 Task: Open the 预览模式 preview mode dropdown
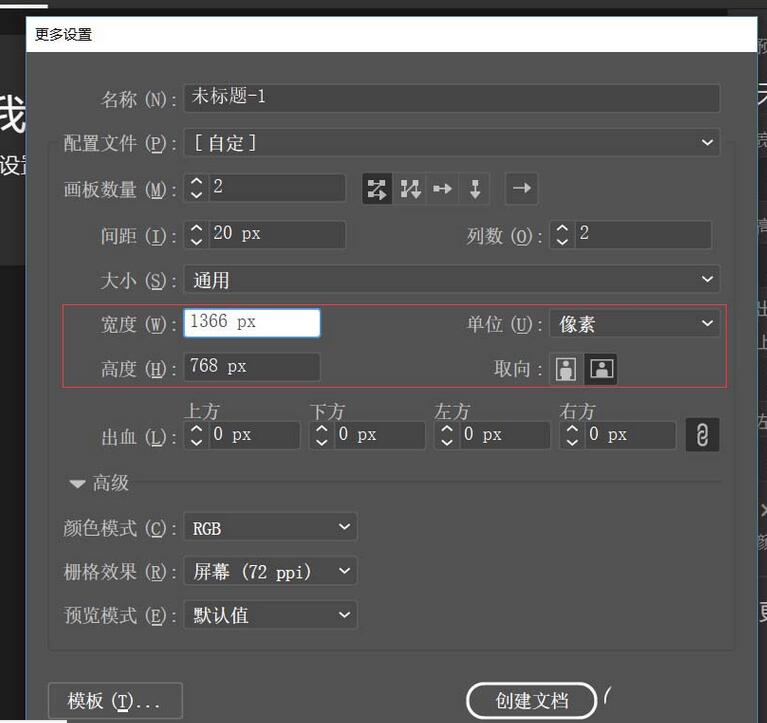(270, 615)
